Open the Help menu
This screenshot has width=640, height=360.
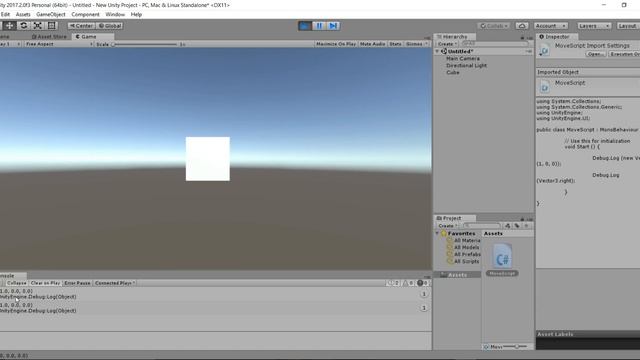136,14
